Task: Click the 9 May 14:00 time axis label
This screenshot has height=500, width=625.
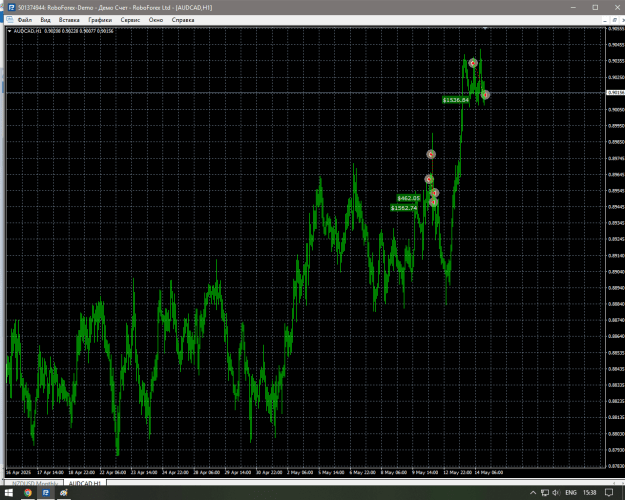Action: click(425, 472)
